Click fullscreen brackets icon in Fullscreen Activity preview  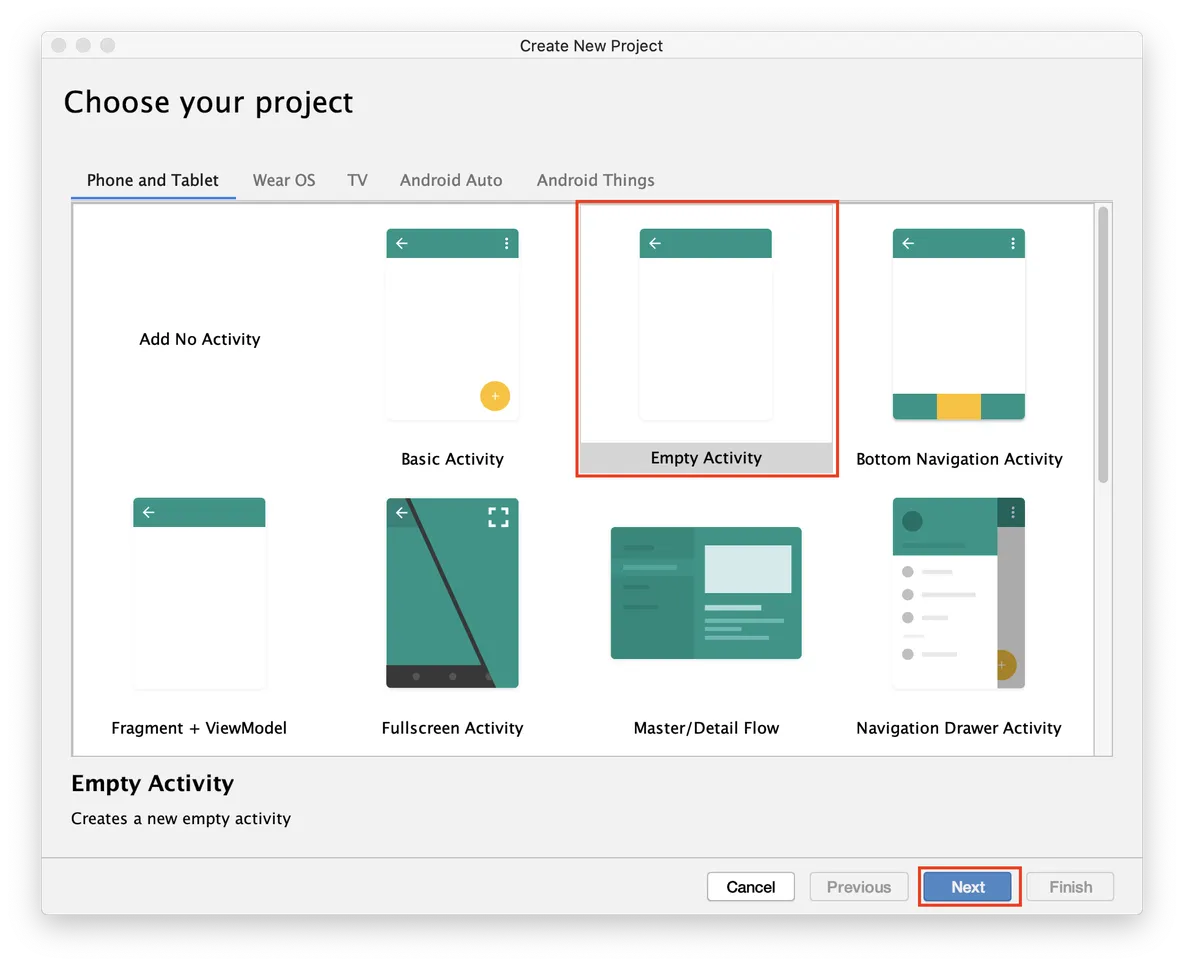coord(498,517)
